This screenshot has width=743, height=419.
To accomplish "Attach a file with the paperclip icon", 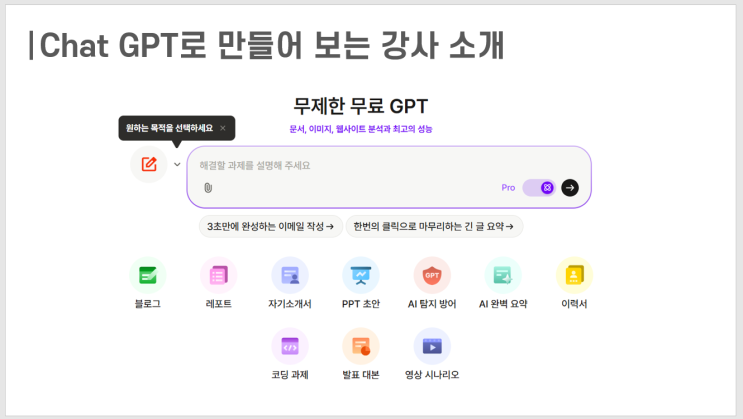I will tap(208, 188).
